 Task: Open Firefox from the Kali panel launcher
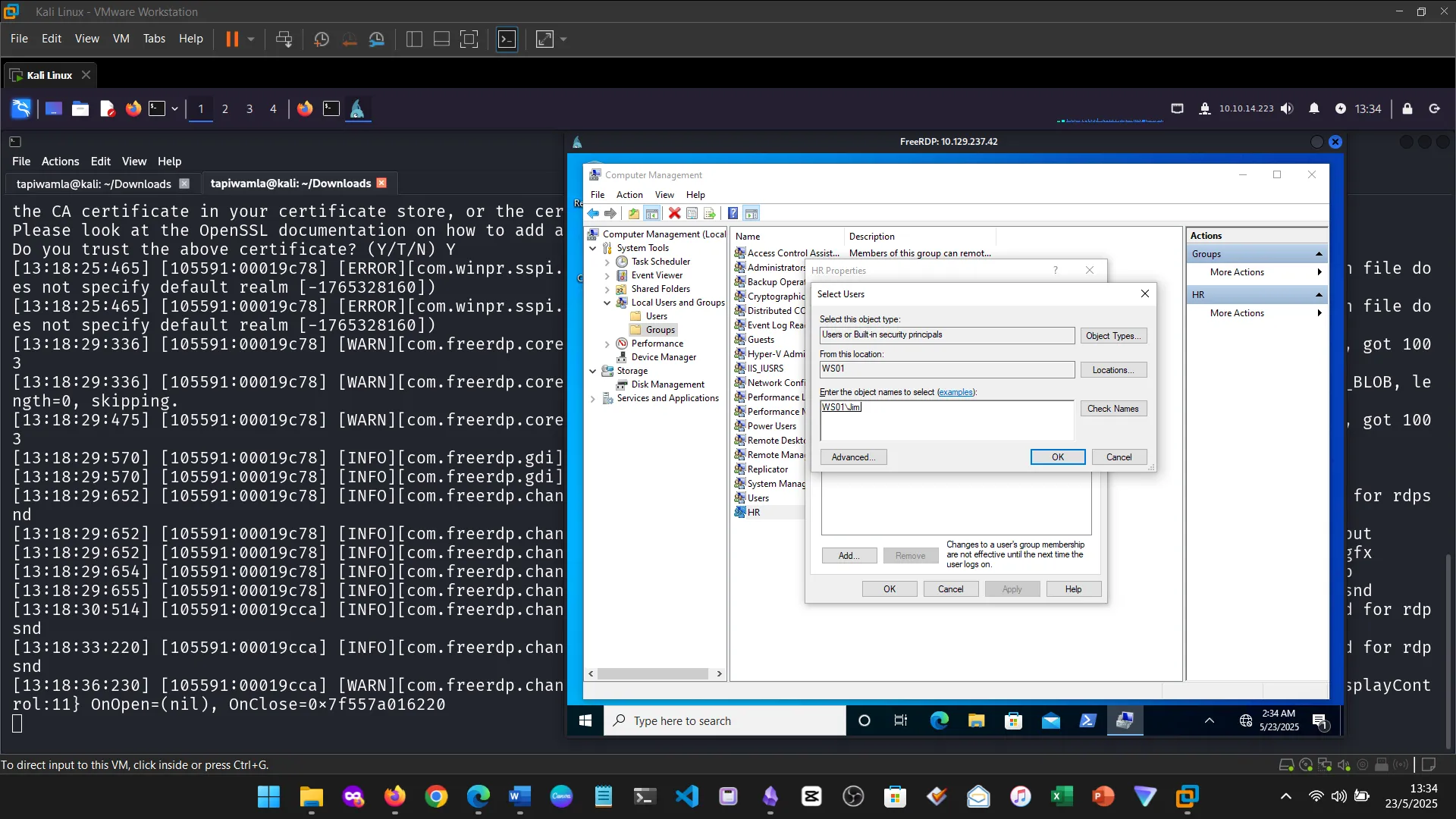[x=133, y=109]
